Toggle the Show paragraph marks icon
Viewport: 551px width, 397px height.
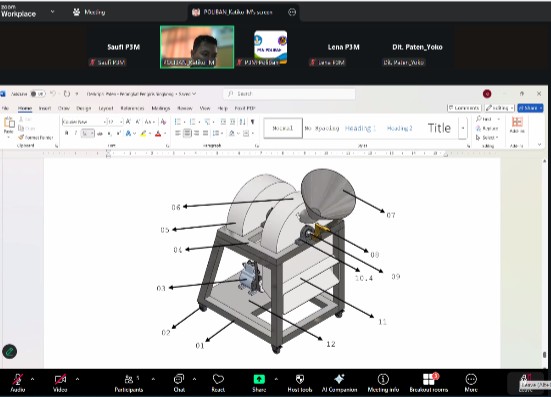(x=252, y=122)
